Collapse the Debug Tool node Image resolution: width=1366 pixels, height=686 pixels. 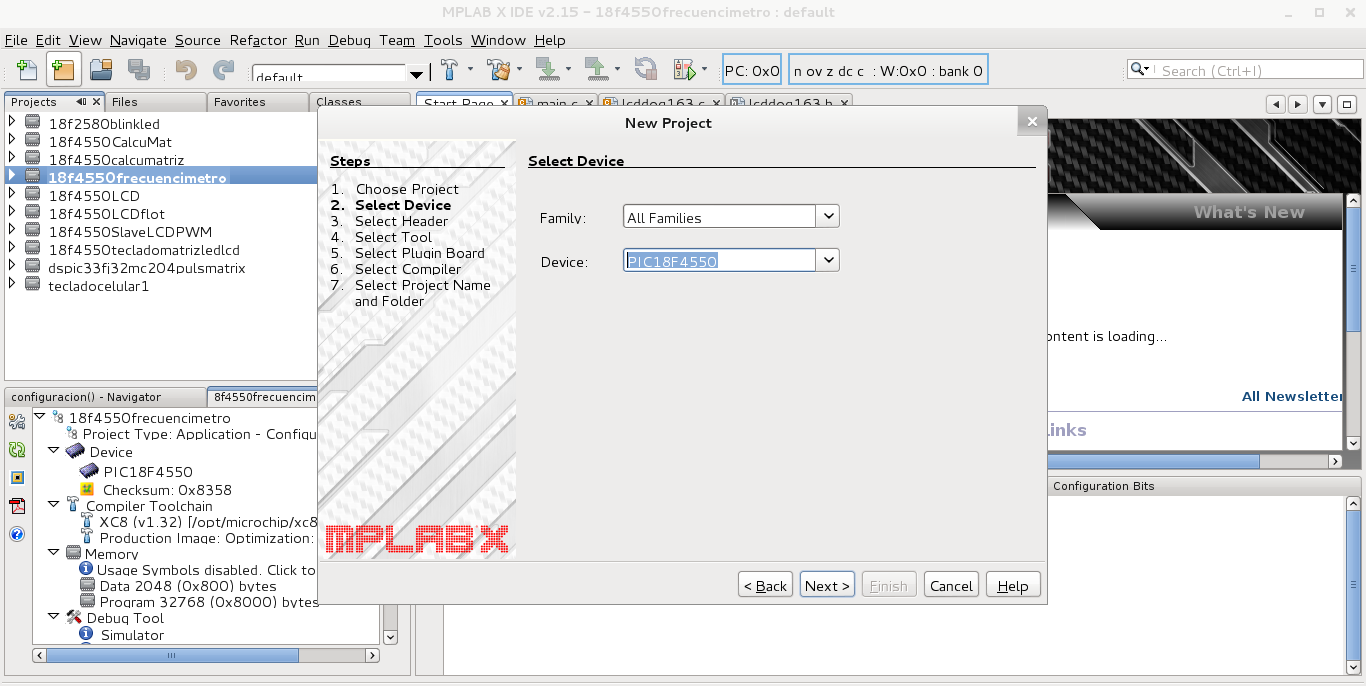[x=53, y=617]
